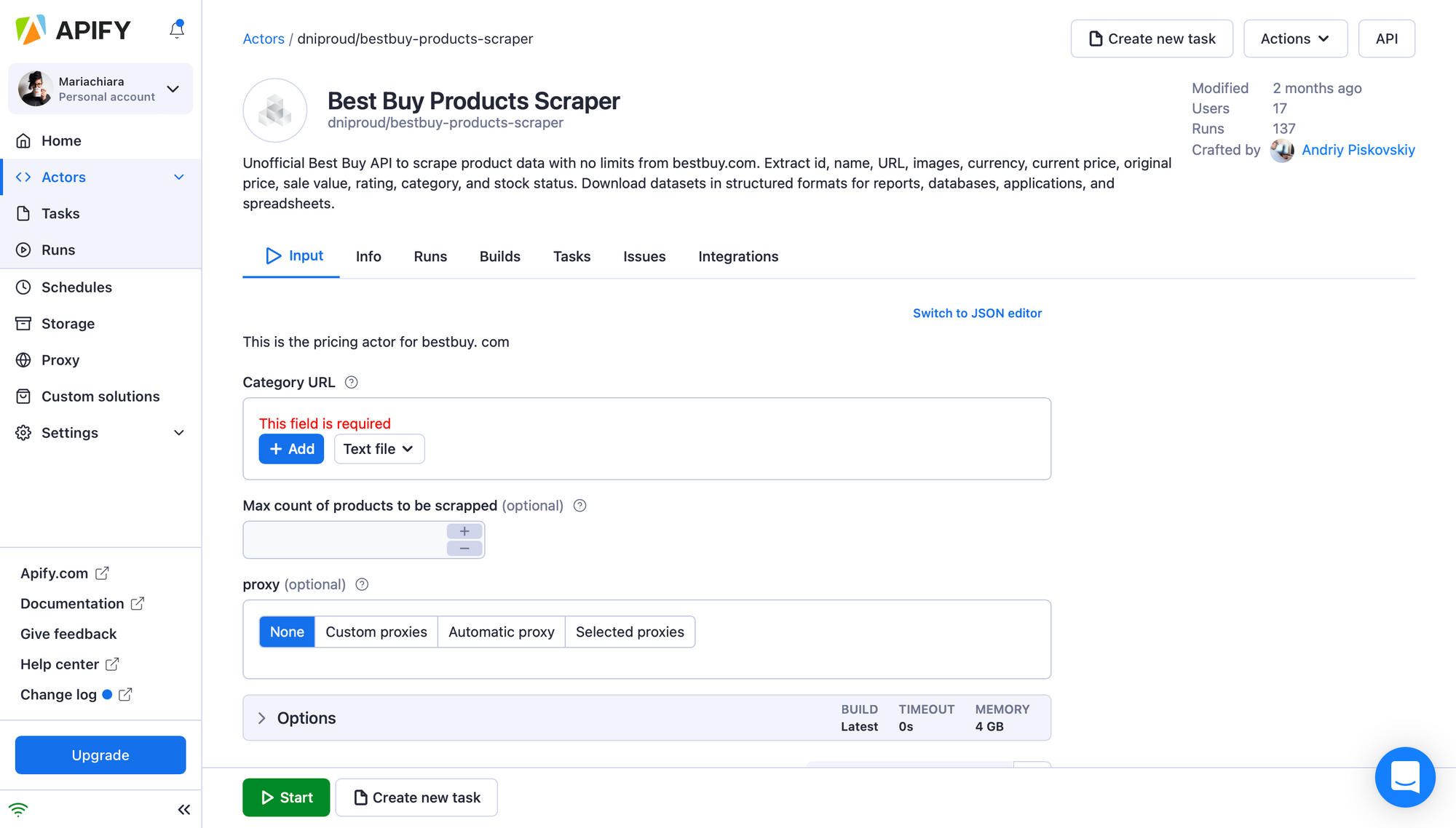Viewport: 1456px width, 828px height.
Task: Open Custom solutions in the sidebar
Action: click(x=100, y=396)
